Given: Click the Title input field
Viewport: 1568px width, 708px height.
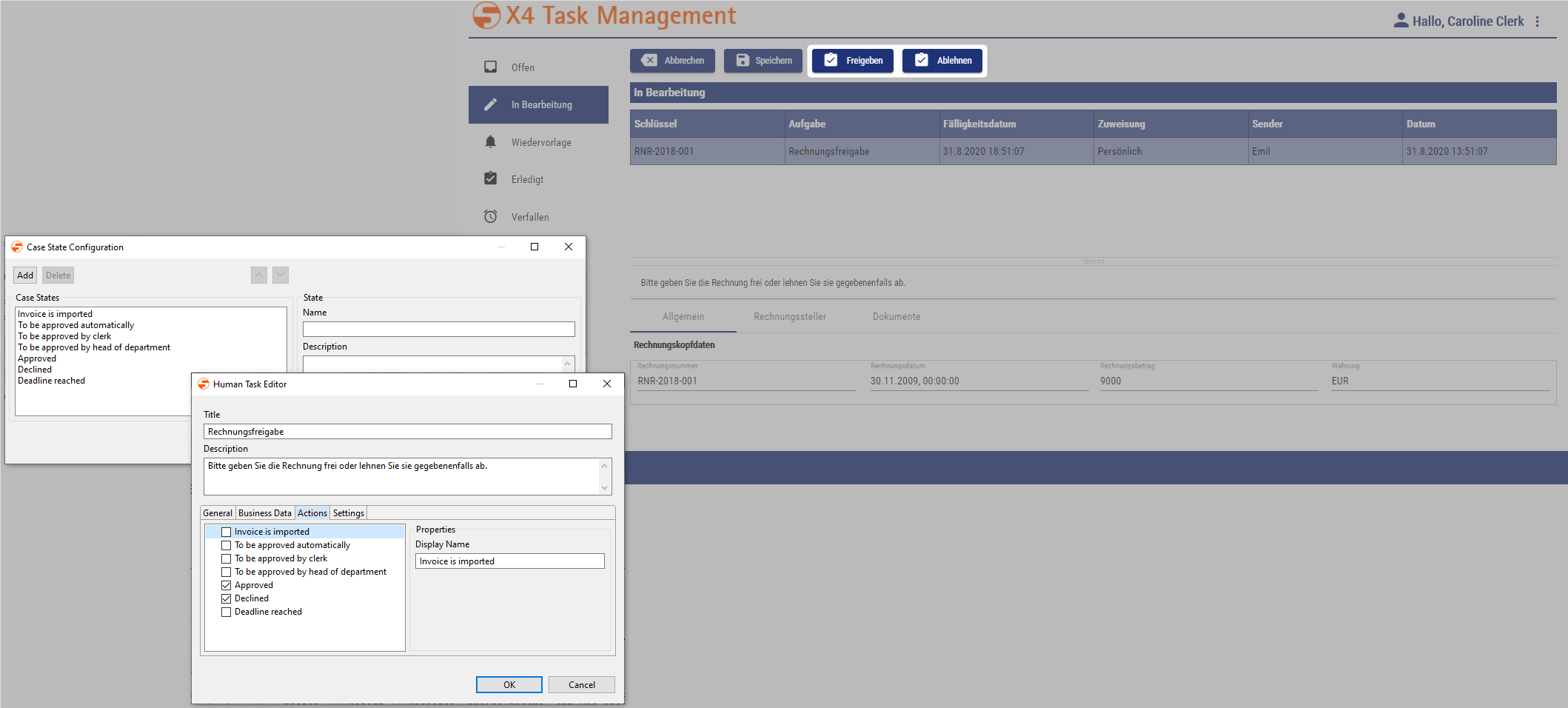Looking at the screenshot, I should 407,432.
